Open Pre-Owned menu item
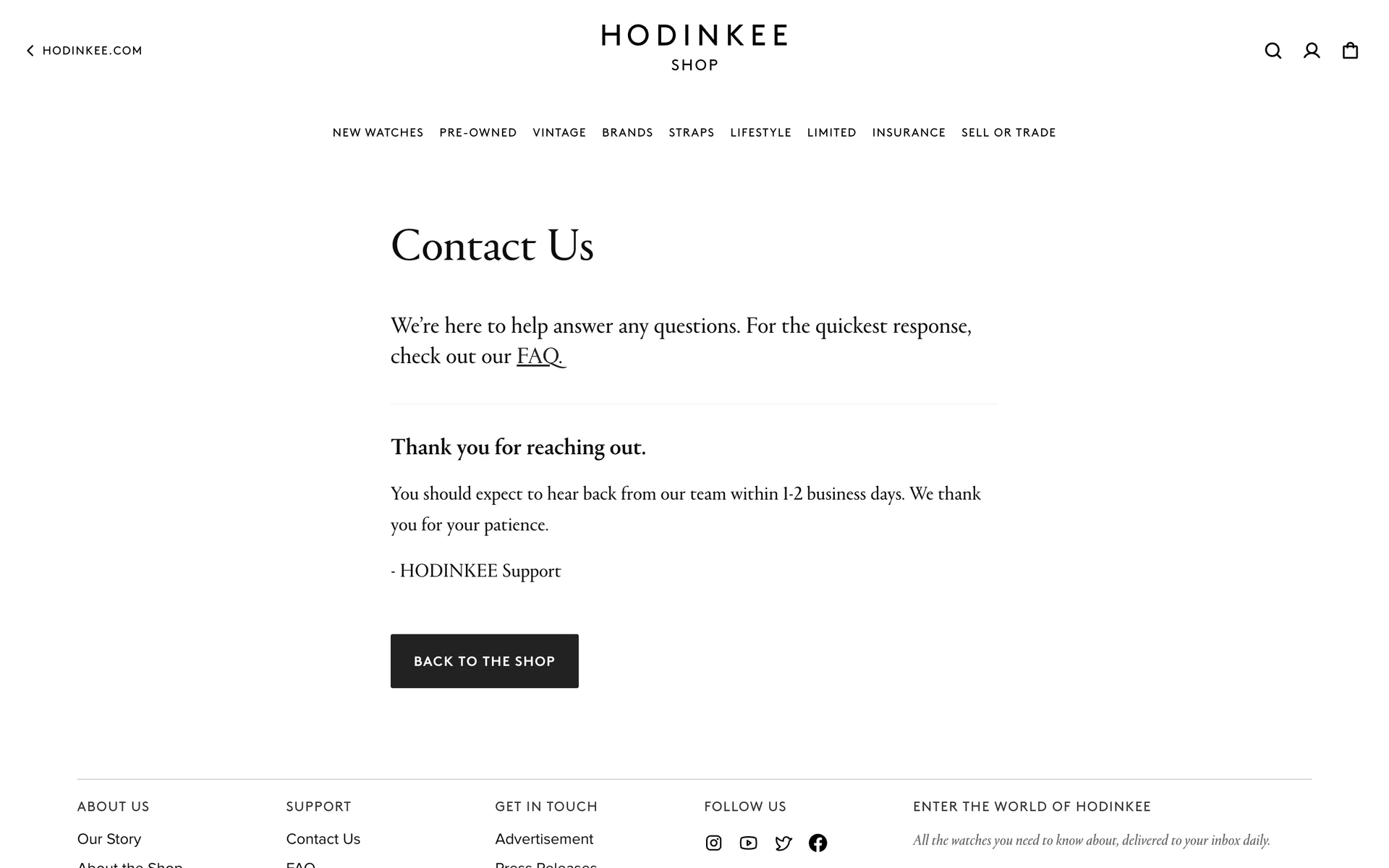The image size is (1389, 868). tap(477, 132)
